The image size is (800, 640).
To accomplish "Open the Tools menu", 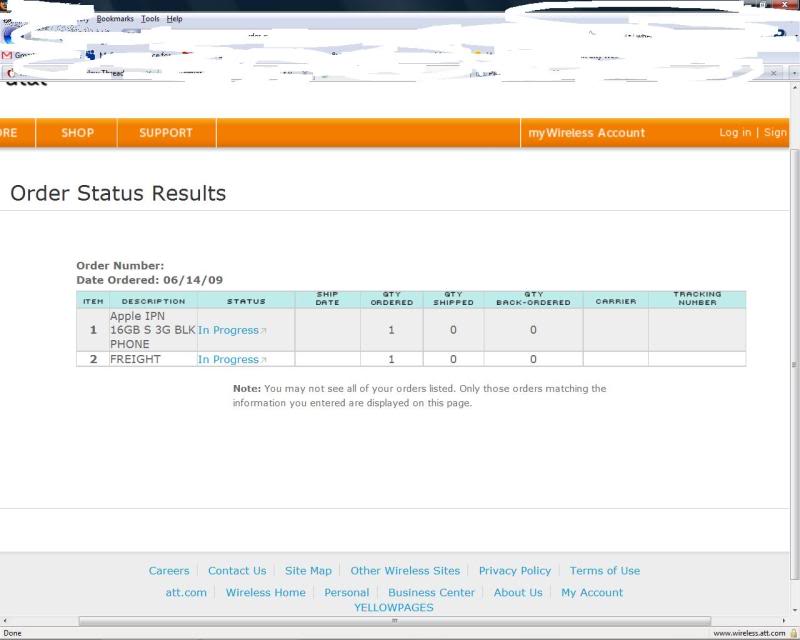I will [x=150, y=19].
